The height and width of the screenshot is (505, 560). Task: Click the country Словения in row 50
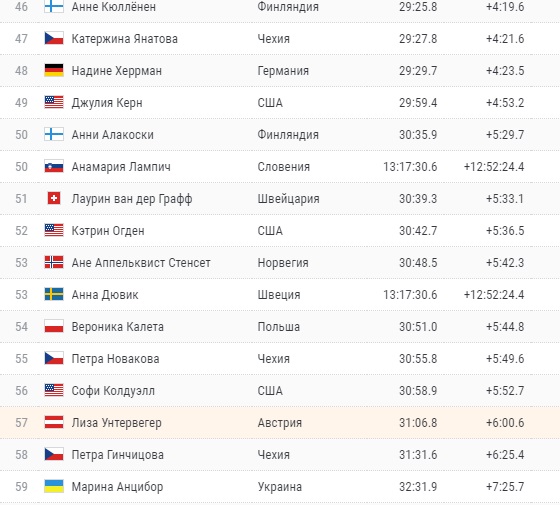[284, 166]
